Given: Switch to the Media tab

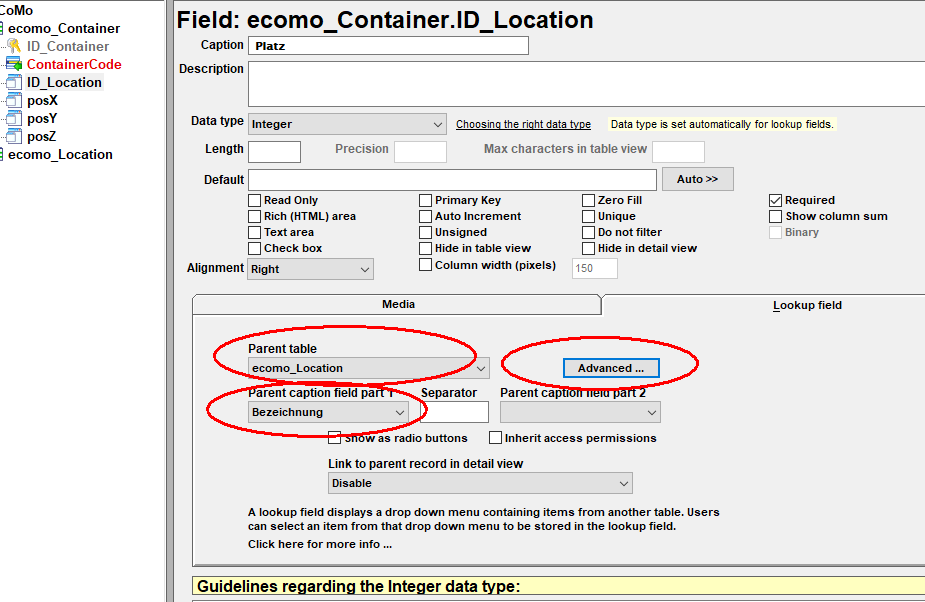Looking at the screenshot, I should tap(398, 304).
